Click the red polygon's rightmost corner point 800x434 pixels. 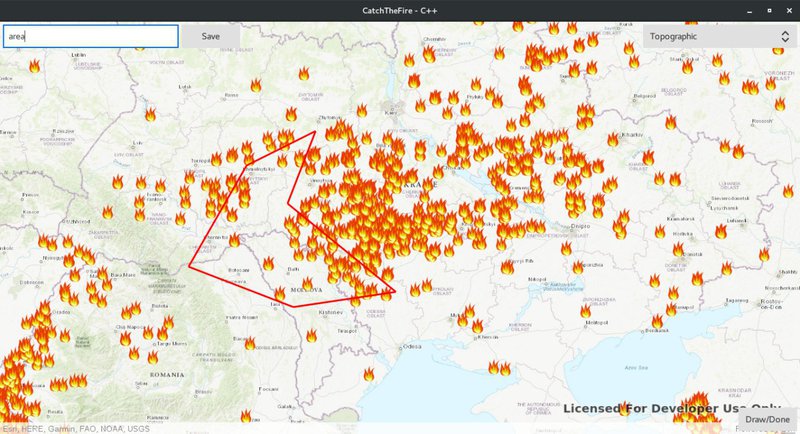[396, 291]
